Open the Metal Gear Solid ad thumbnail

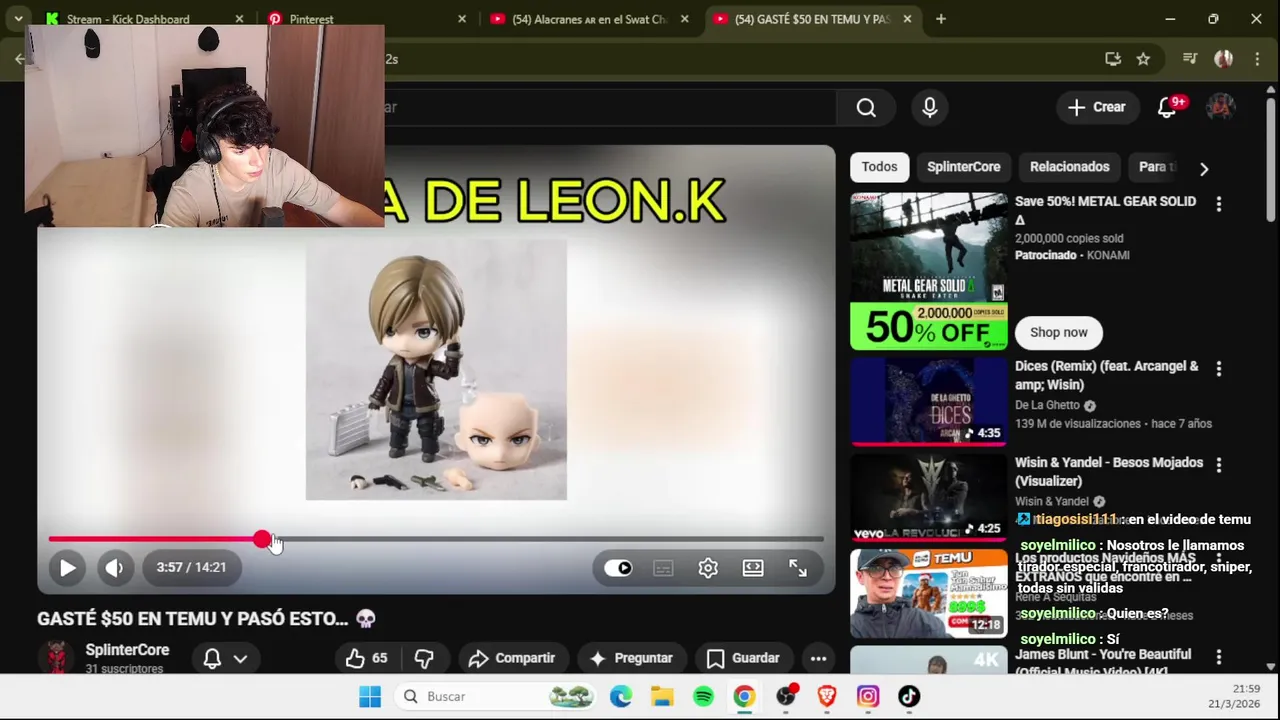929,271
